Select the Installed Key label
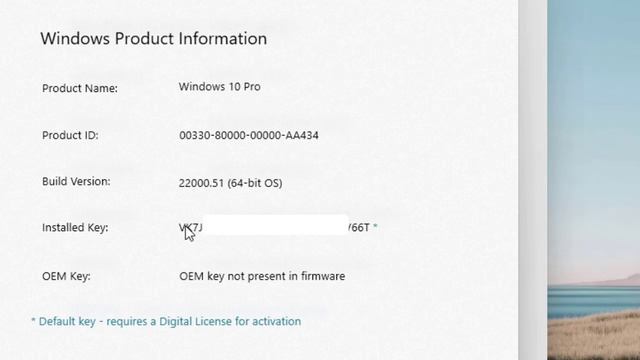This screenshot has width=640, height=360. pos(75,227)
